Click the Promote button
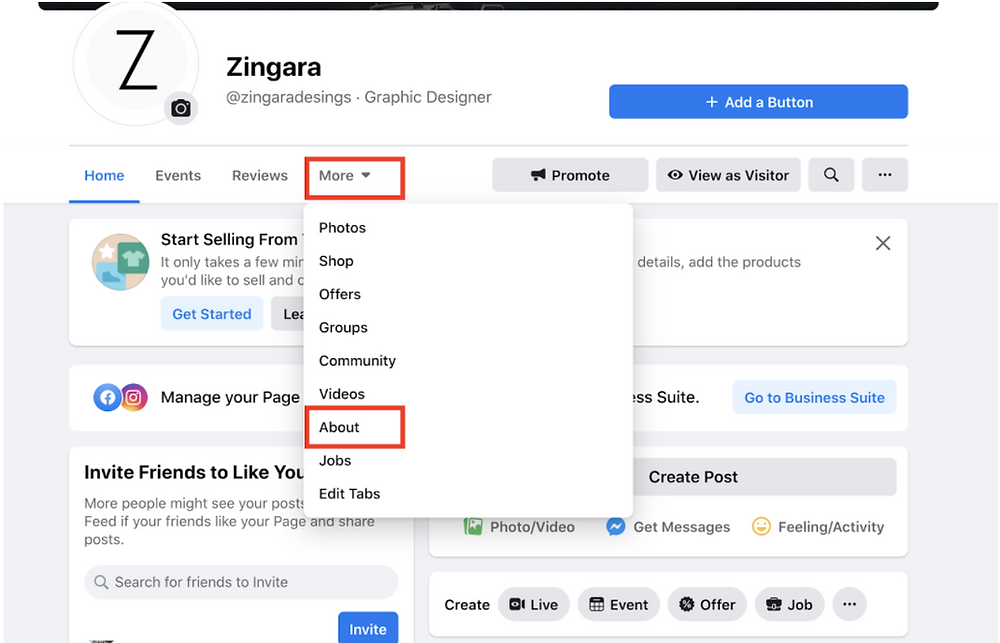 coord(570,175)
